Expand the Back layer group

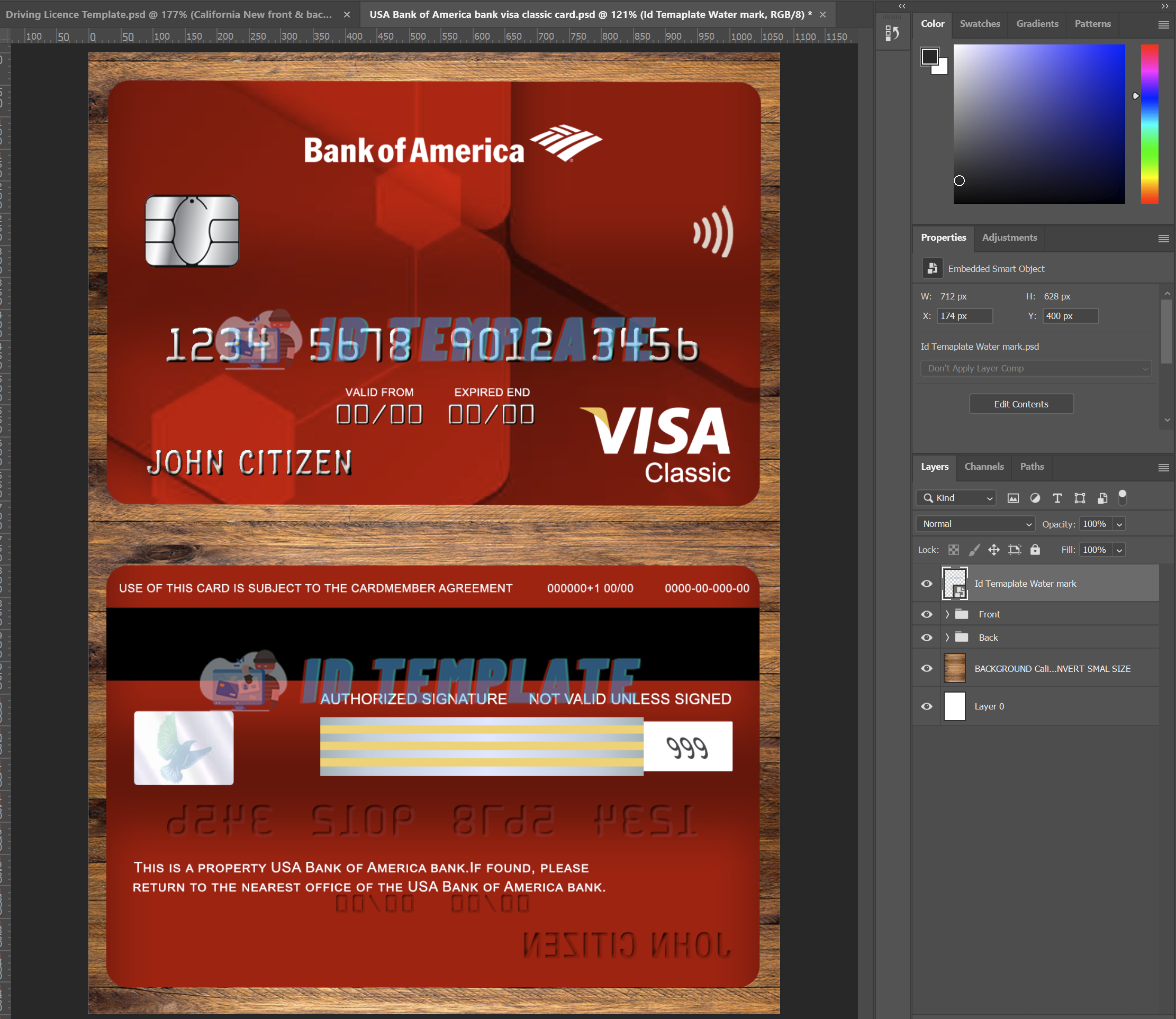(x=947, y=638)
